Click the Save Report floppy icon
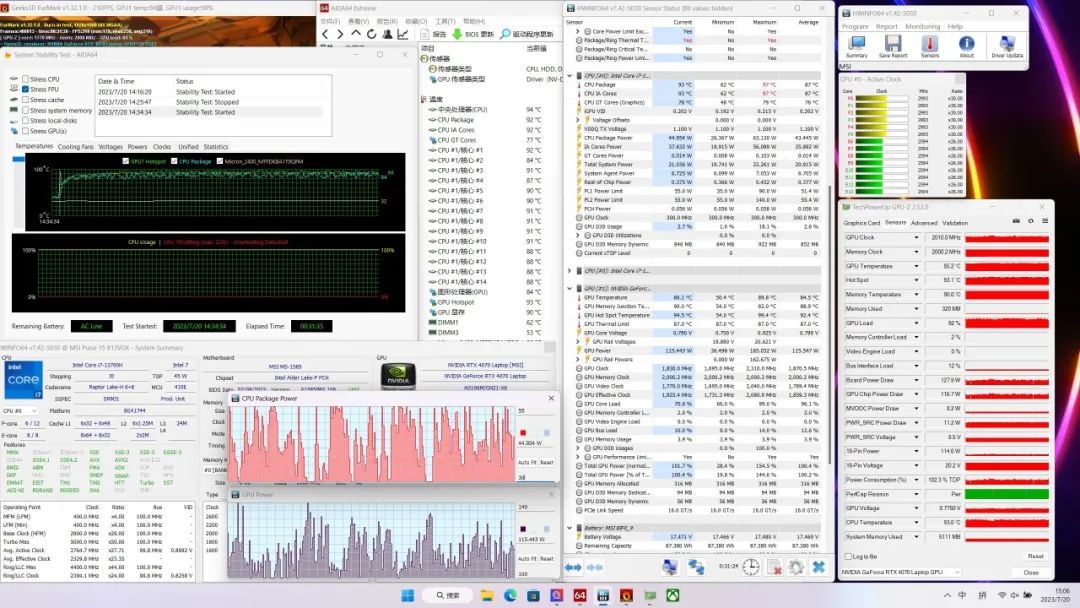 pos(893,45)
